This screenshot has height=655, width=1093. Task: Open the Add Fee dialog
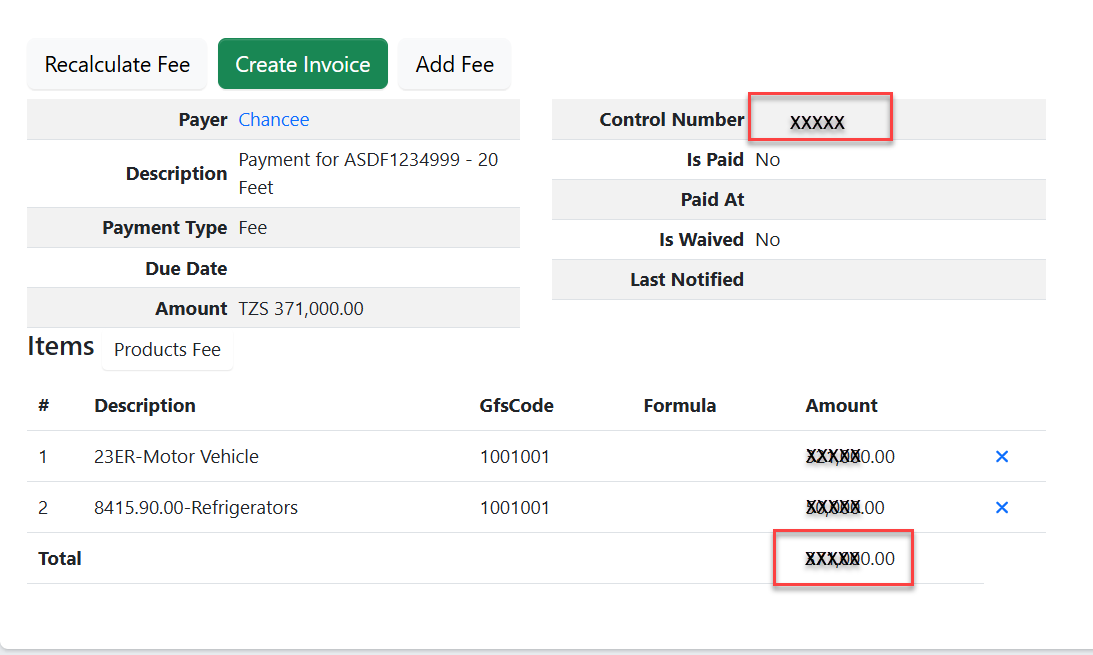point(455,65)
